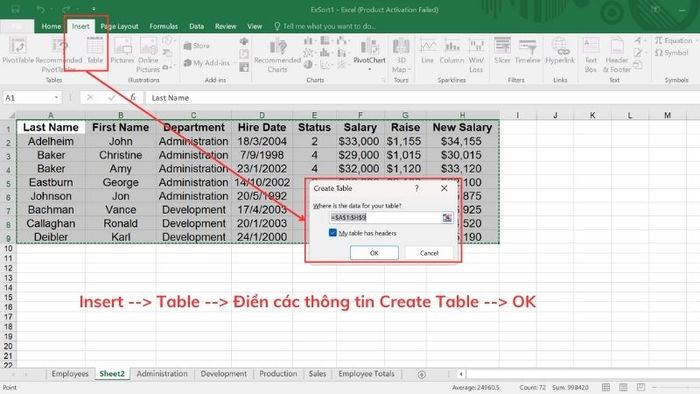The width and height of the screenshot is (700, 394).
Task: Open 3D Map tool
Action: [x=400, y=54]
